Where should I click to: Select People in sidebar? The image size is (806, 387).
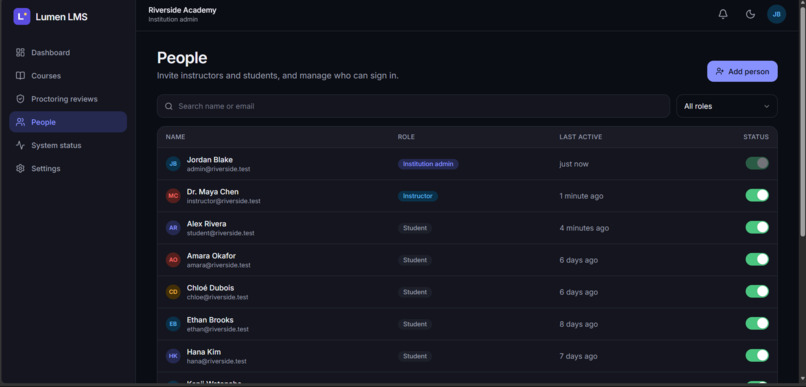(x=68, y=122)
